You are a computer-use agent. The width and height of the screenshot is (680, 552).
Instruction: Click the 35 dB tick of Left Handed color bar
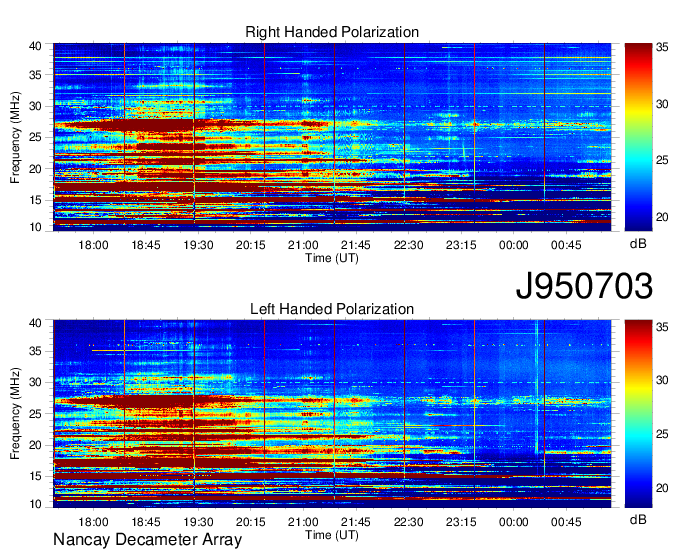[x=662, y=327]
